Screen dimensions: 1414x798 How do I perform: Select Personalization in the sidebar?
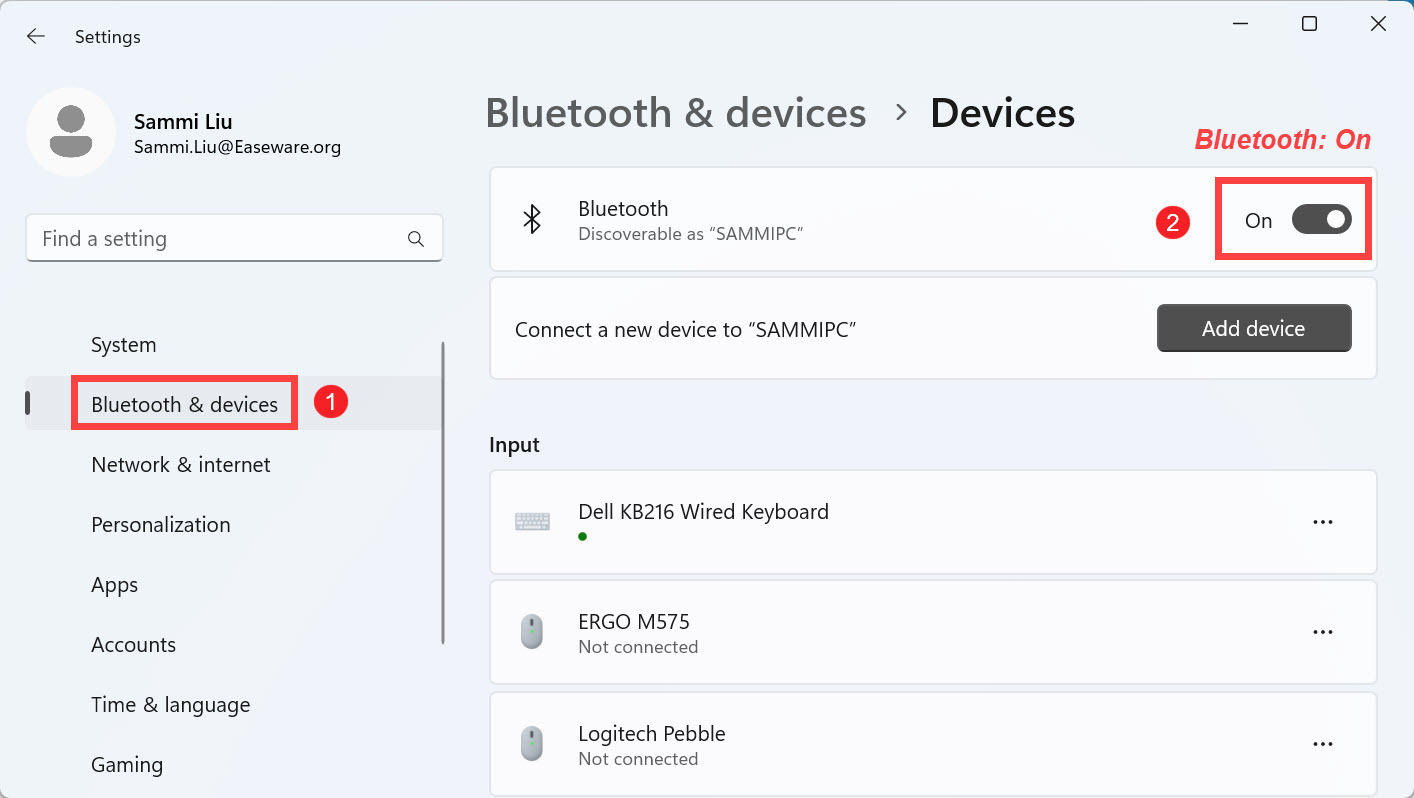[160, 524]
